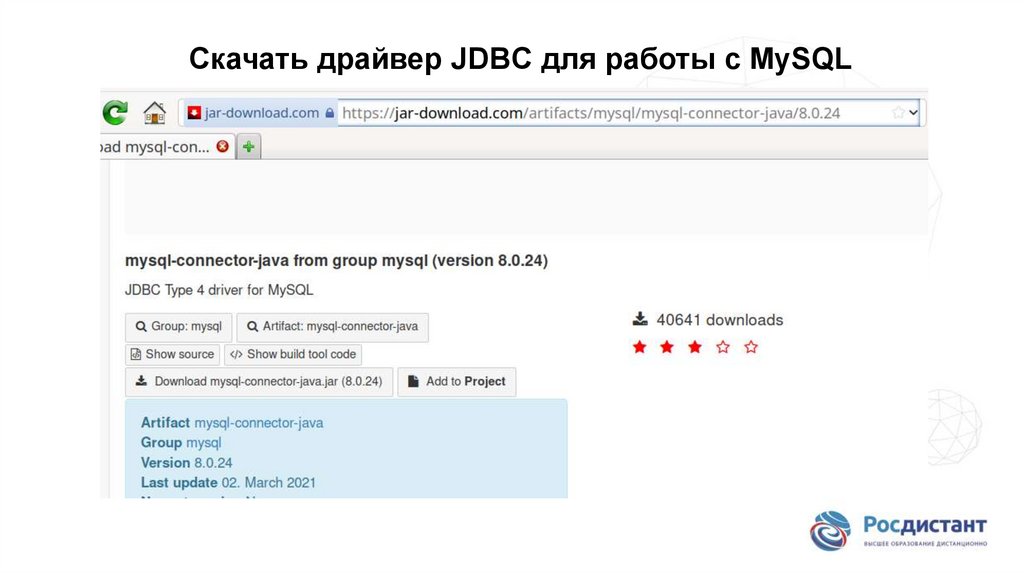Download mysql-connector-java.jar (8.0.24)
Viewport: 1024px width, 574px height.
[259, 381]
